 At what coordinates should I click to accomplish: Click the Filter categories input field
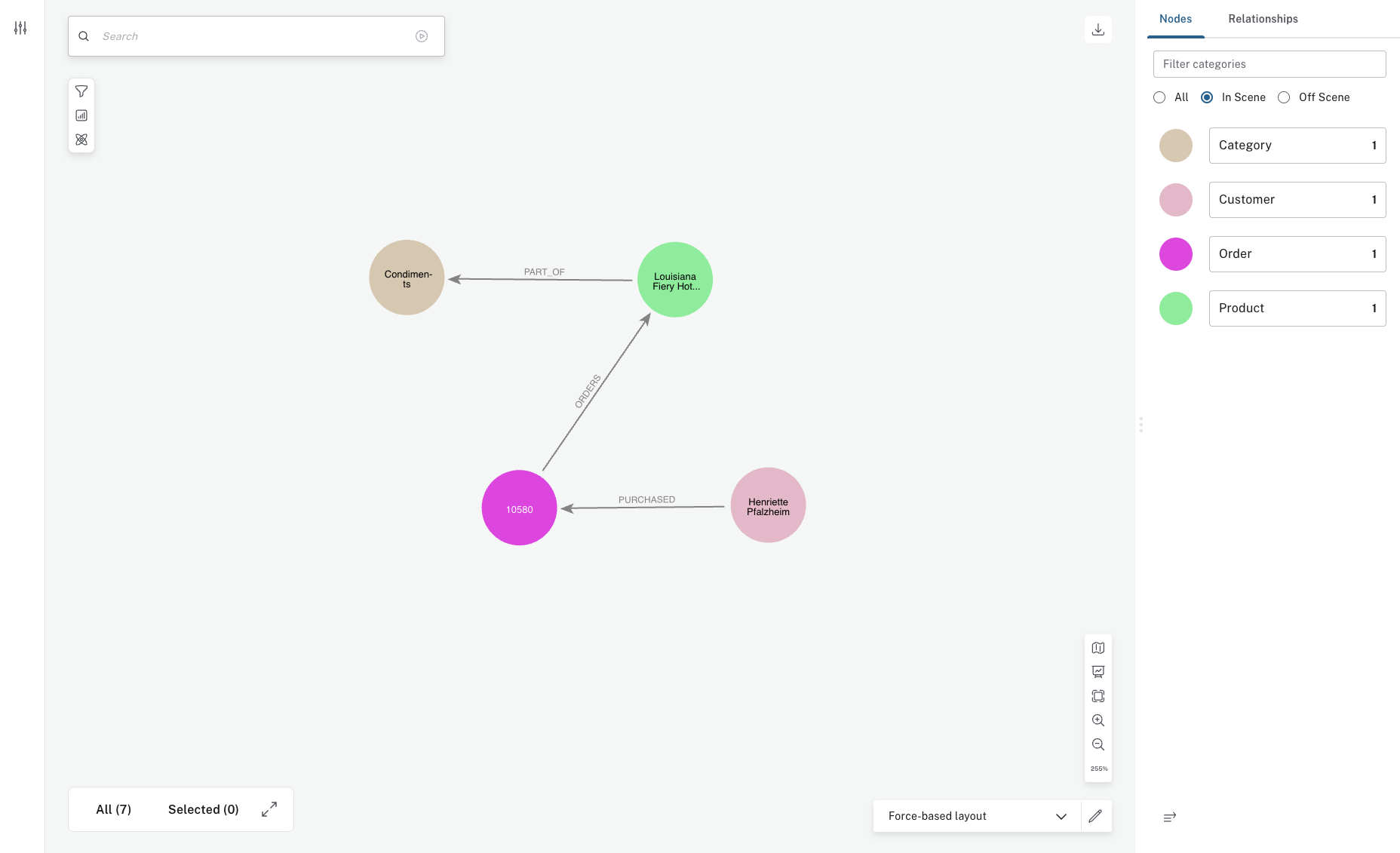point(1270,64)
